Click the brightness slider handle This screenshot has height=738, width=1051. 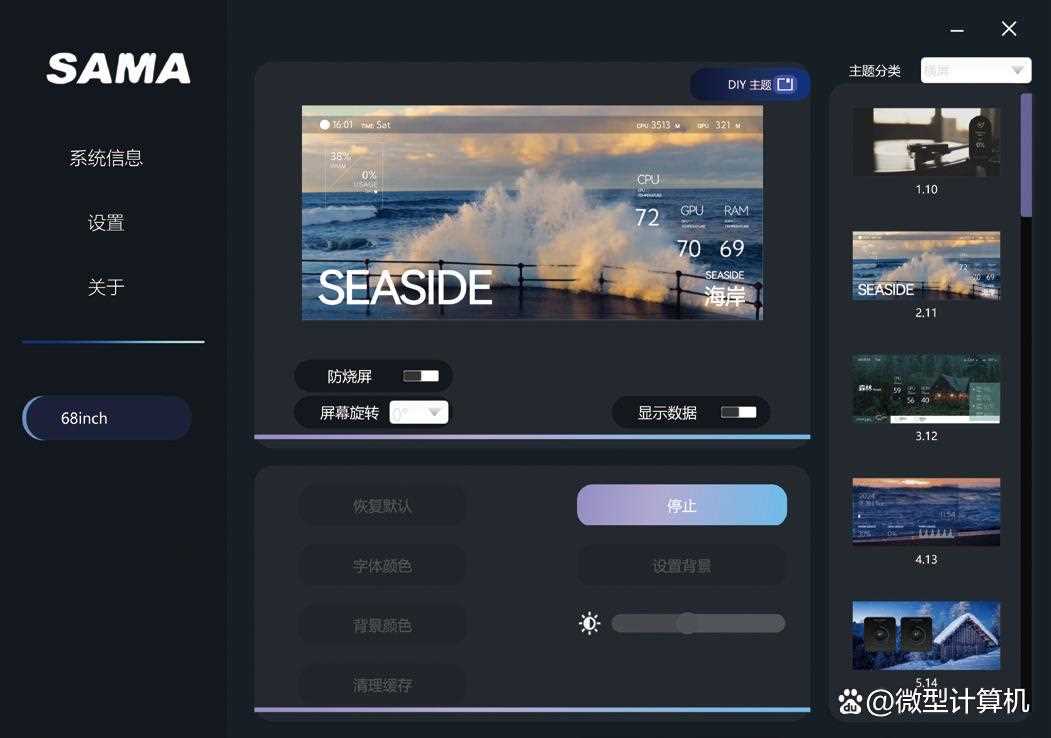point(687,624)
